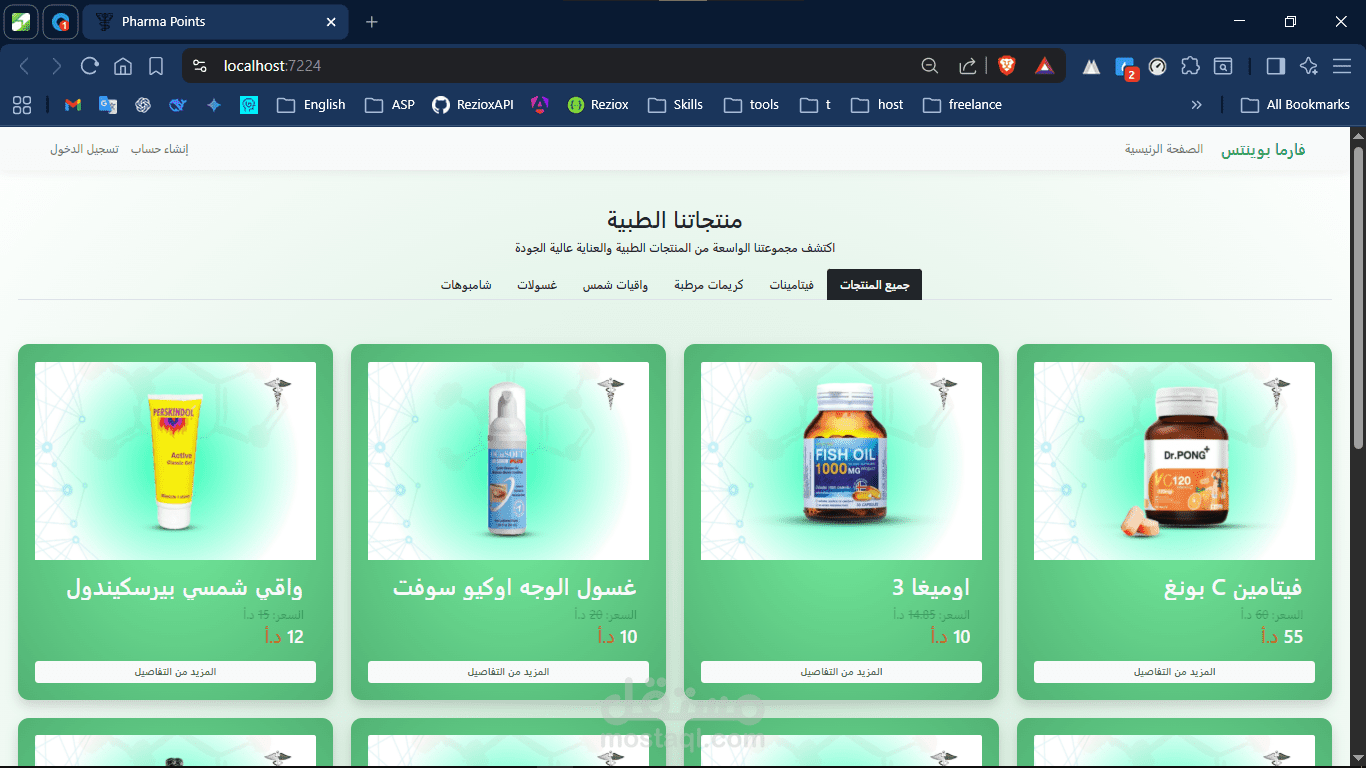The height and width of the screenshot is (768, 1366).
Task: Open the share icon in address bar
Action: 967,66
